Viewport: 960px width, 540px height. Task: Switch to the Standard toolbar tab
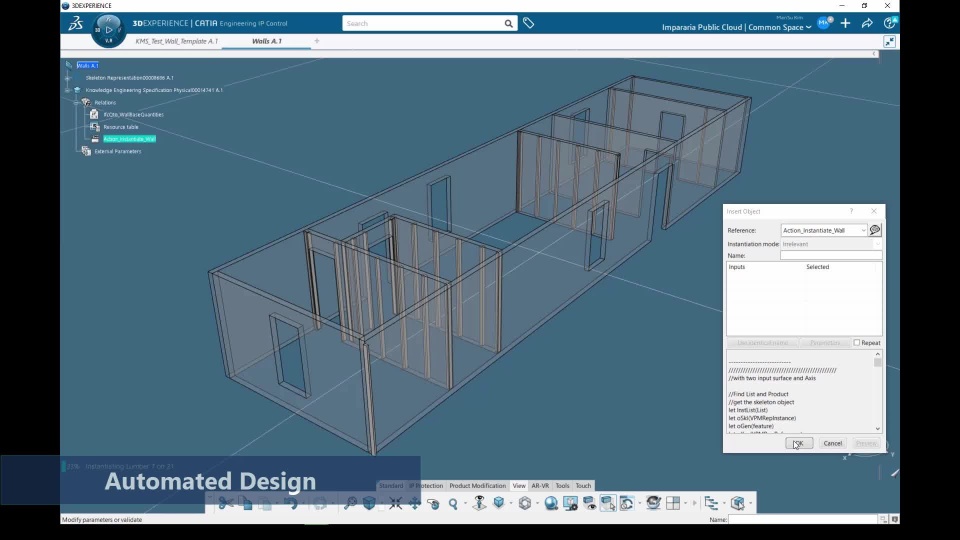click(391, 486)
